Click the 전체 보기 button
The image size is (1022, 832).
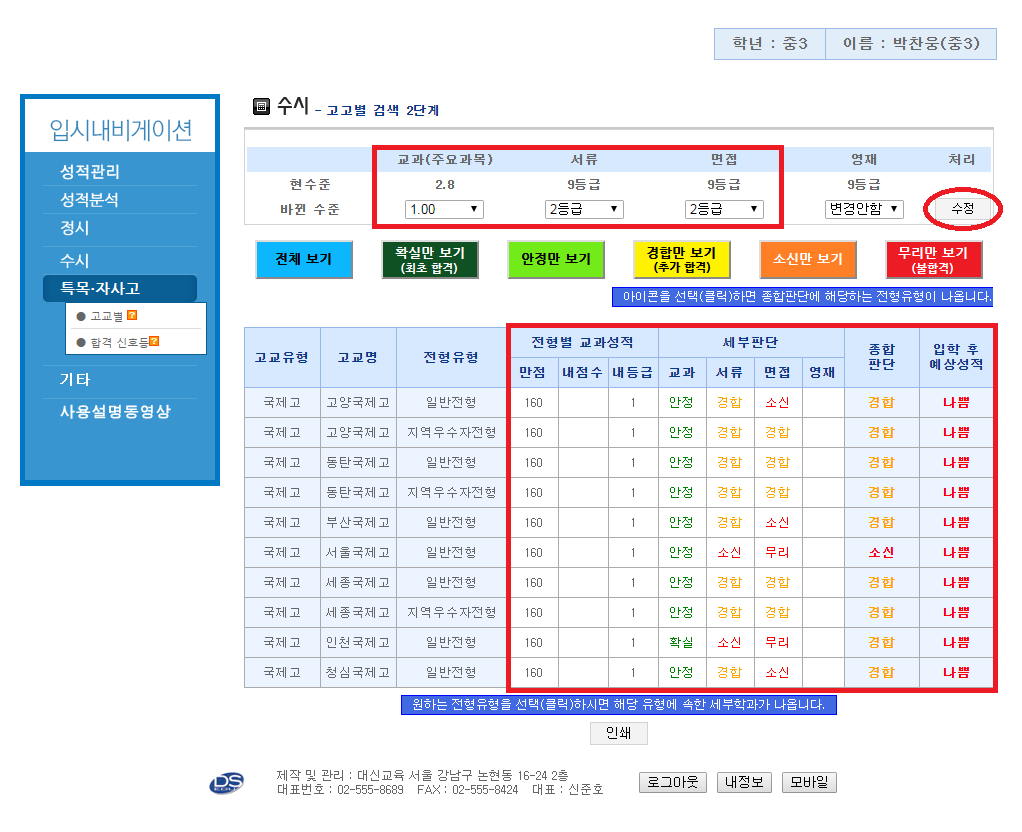pos(304,260)
